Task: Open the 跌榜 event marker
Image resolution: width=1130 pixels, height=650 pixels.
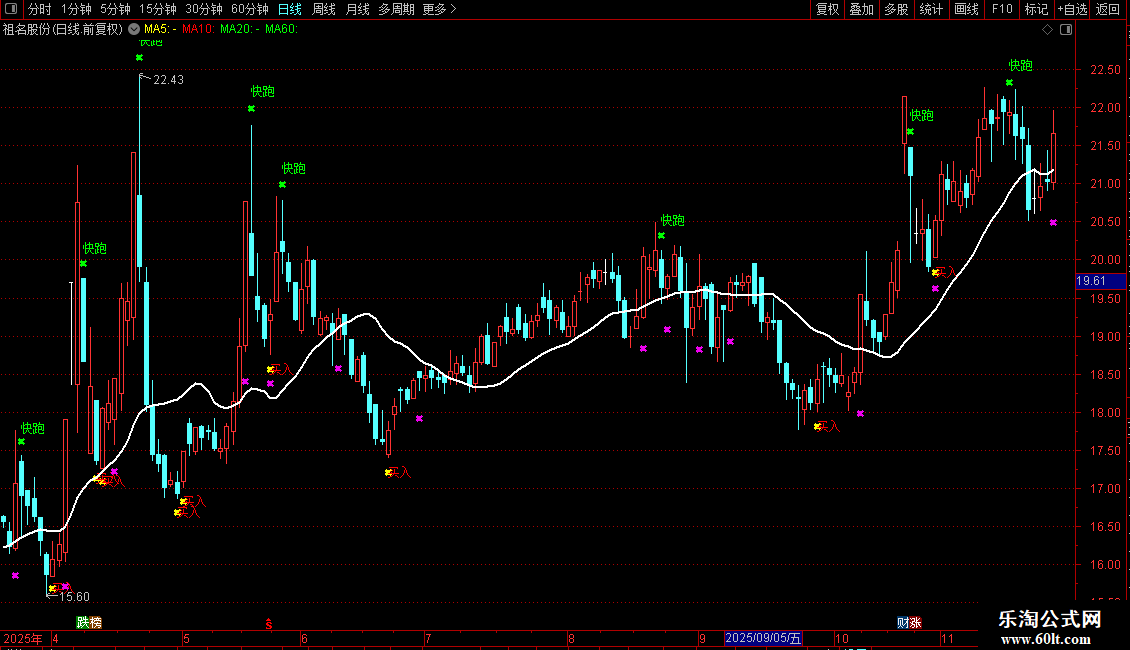Action: pos(89,622)
